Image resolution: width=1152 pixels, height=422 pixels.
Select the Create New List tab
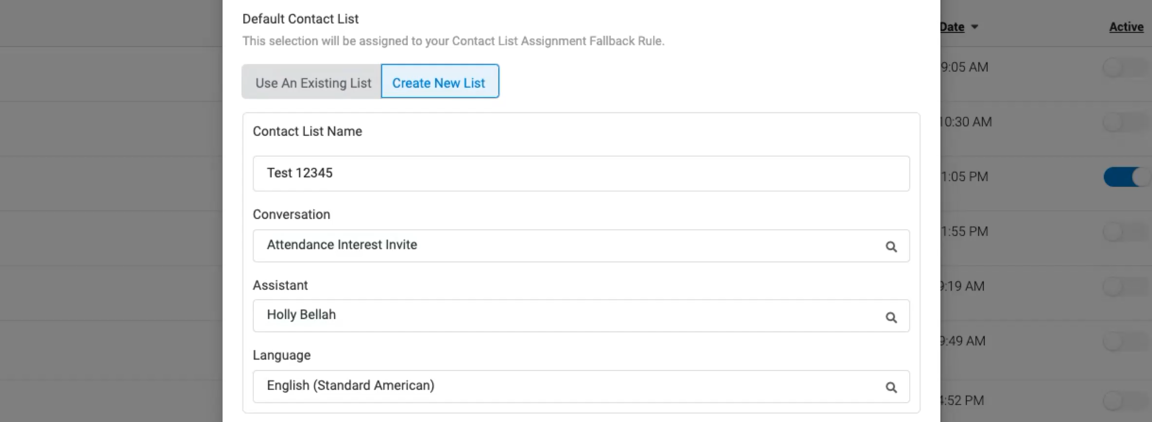click(x=439, y=82)
